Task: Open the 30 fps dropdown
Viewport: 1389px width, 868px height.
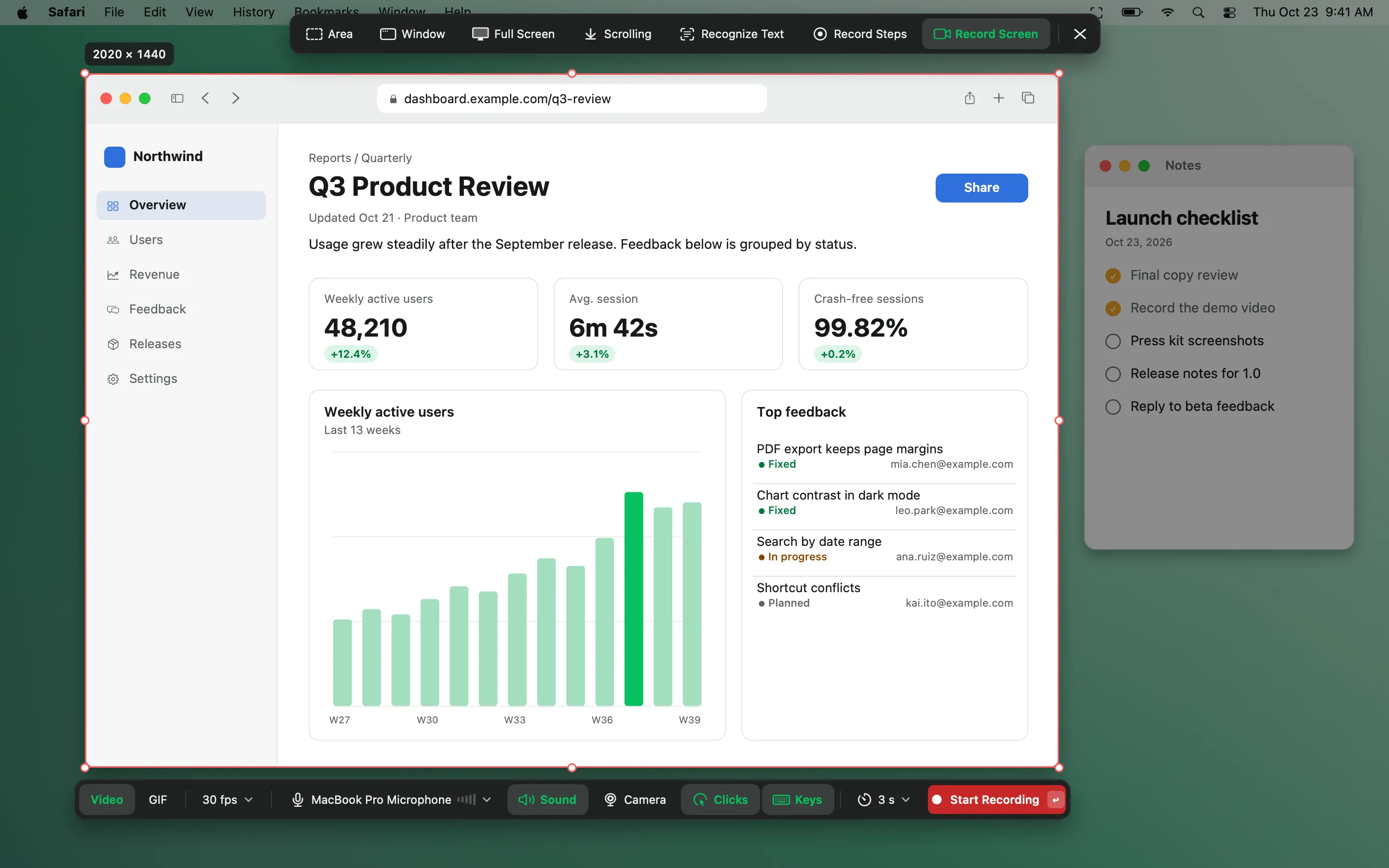Action: [x=227, y=800]
